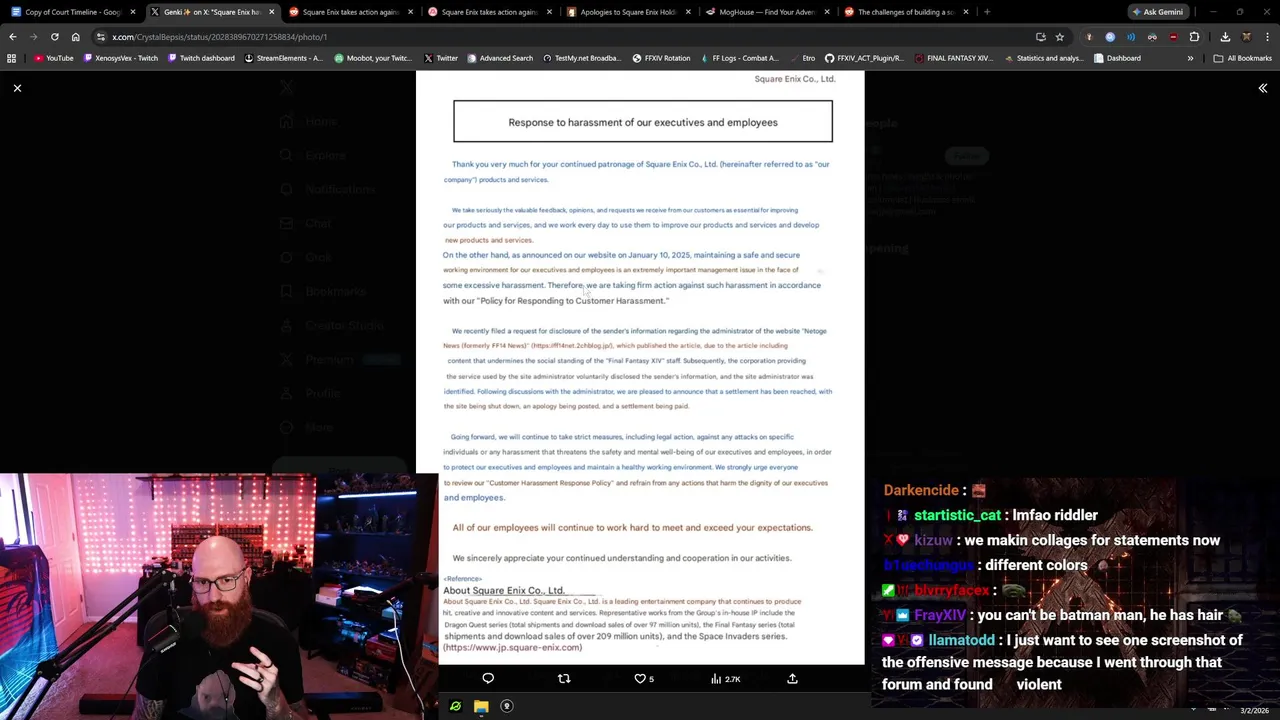Open the FFXIV Rotation bookmark

660,58
